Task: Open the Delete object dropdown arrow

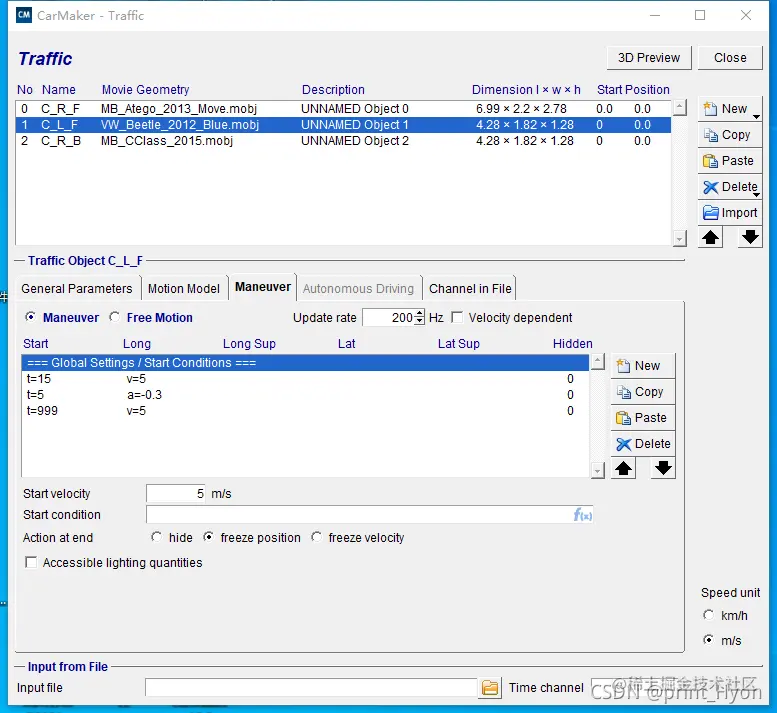Action: coord(756,195)
